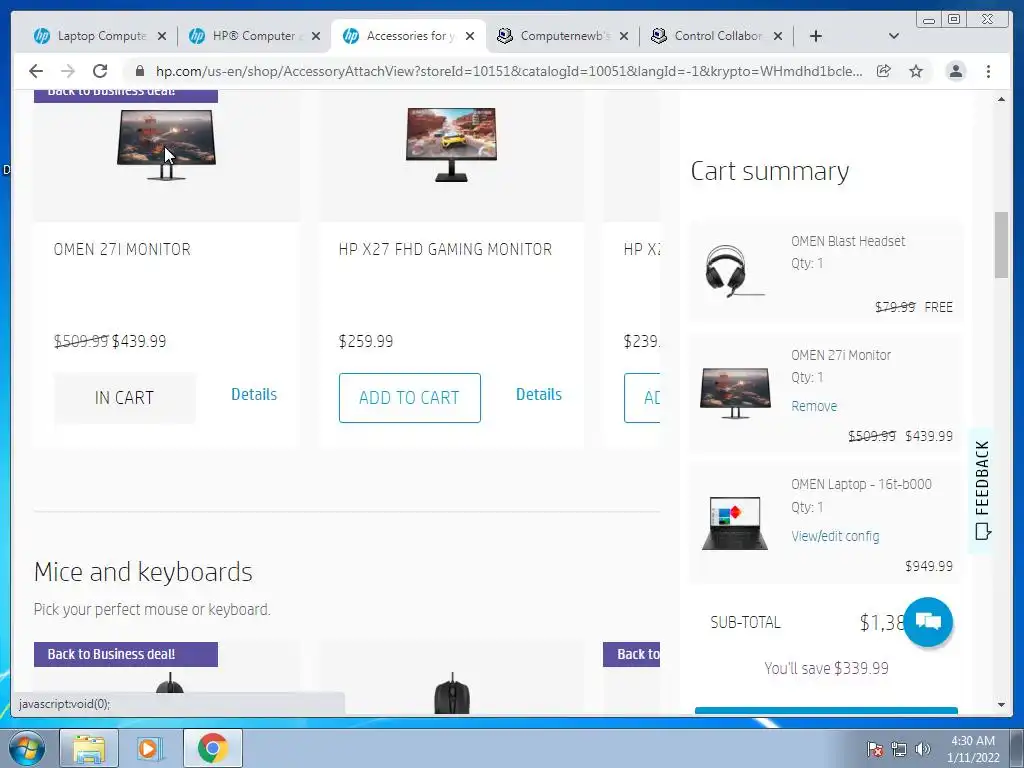The width and height of the screenshot is (1024, 768).
Task: Click the scrollbar down arrow
Action: tap(1001, 705)
